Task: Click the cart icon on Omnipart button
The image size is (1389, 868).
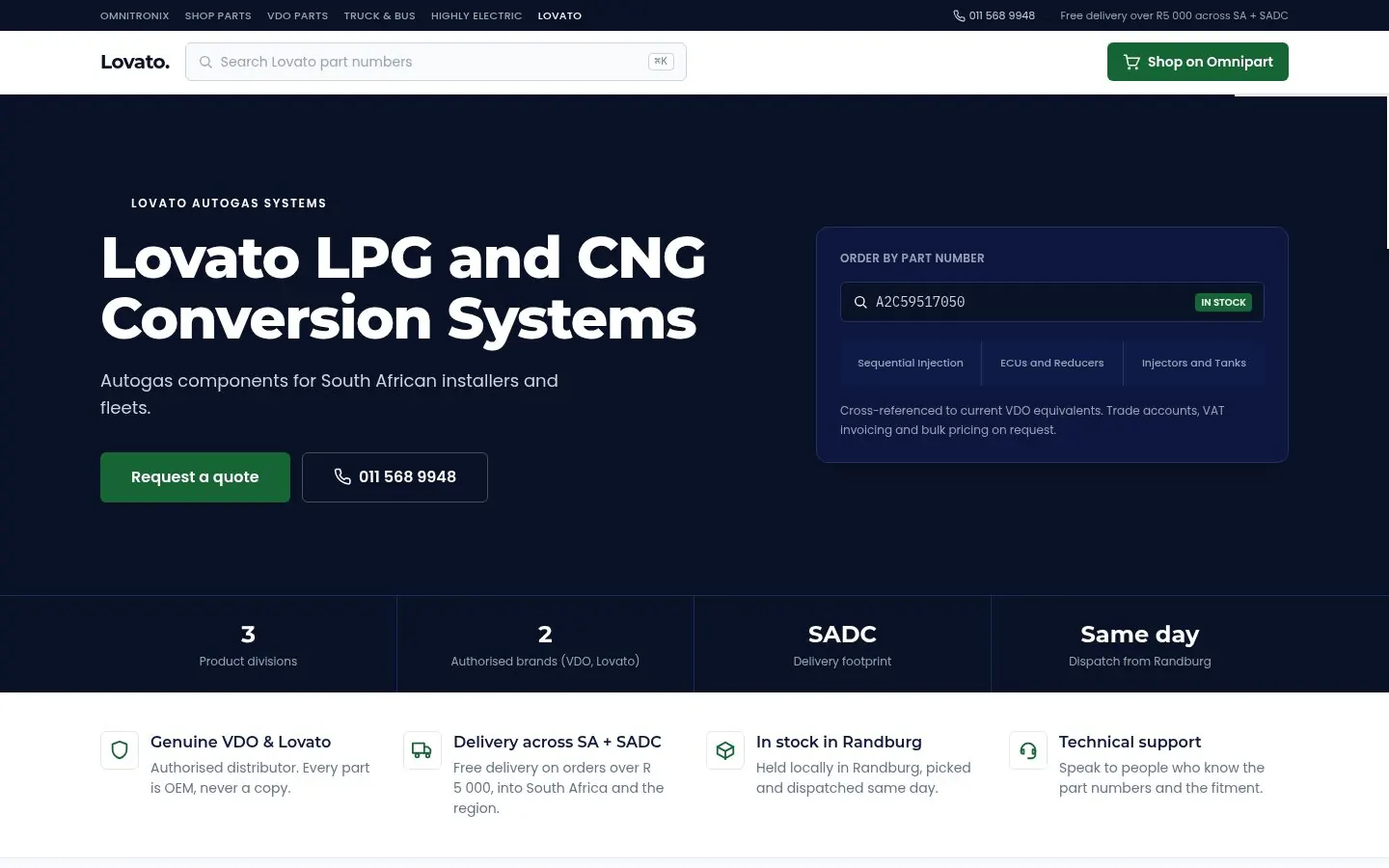Action: click(x=1131, y=62)
